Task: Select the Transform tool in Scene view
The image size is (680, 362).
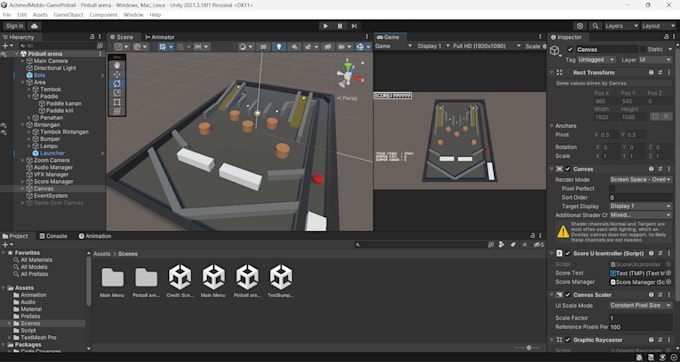Action: (117, 111)
